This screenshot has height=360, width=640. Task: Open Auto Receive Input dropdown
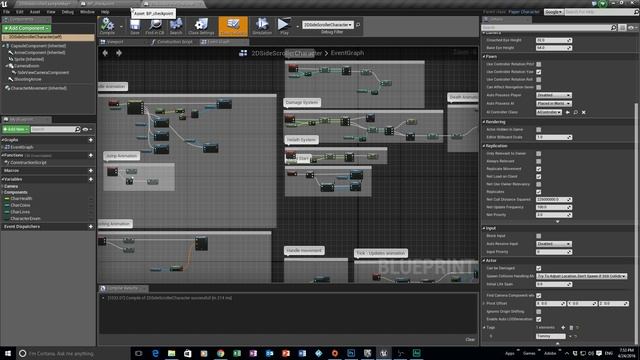tap(553, 244)
